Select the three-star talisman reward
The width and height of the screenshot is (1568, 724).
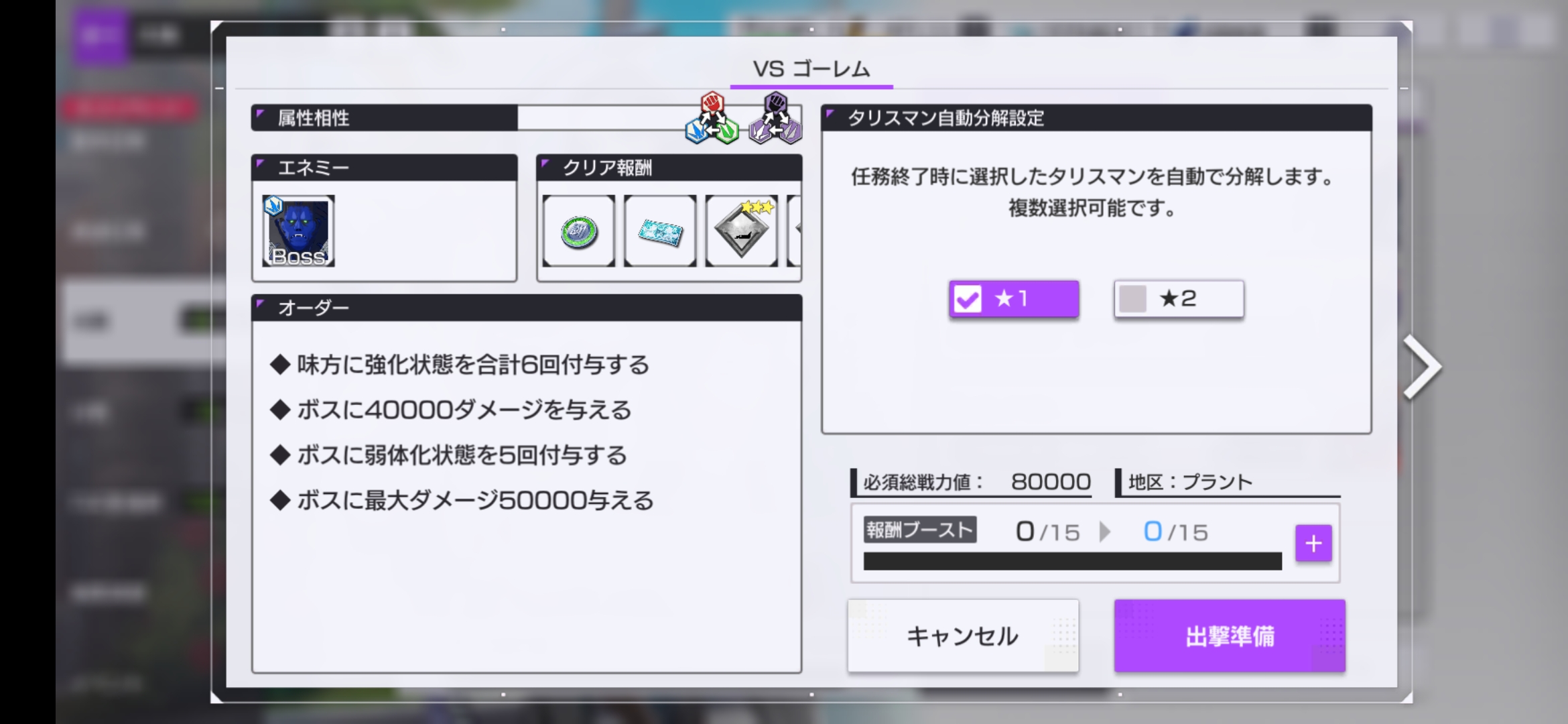coord(742,231)
